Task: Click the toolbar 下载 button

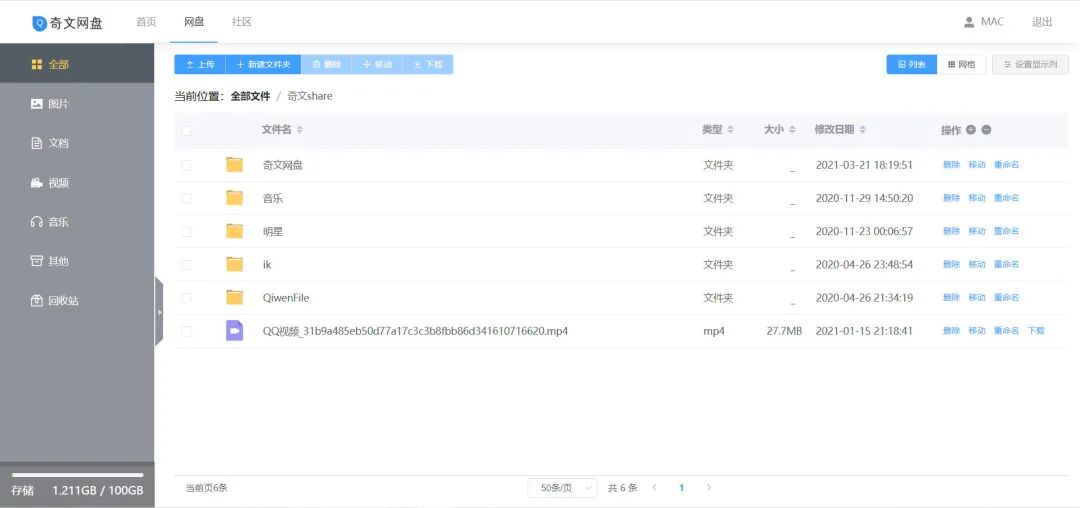Action: pyautogui.click(x=428, y=64)
